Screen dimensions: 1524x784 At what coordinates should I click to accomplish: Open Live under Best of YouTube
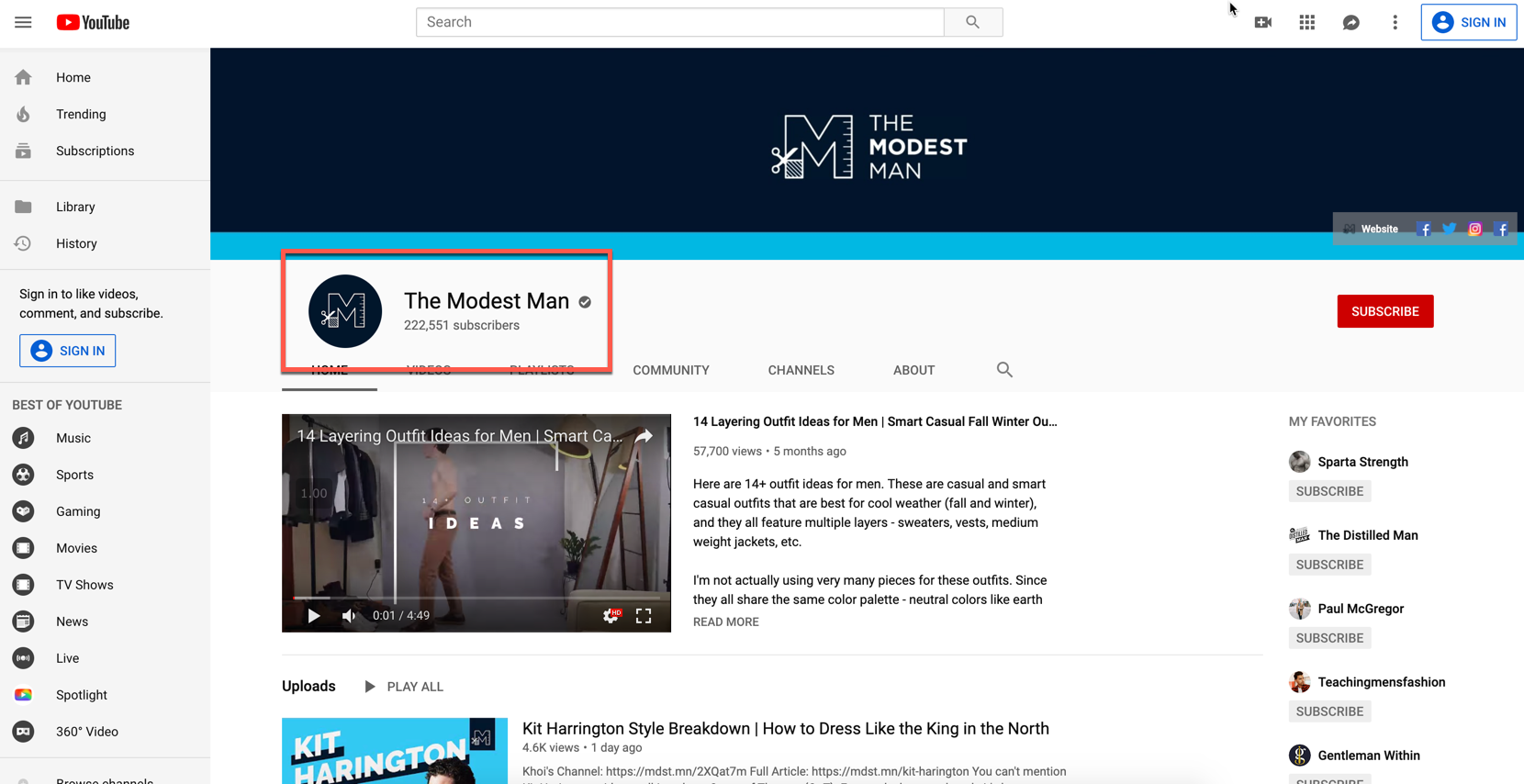pos(105,659)
